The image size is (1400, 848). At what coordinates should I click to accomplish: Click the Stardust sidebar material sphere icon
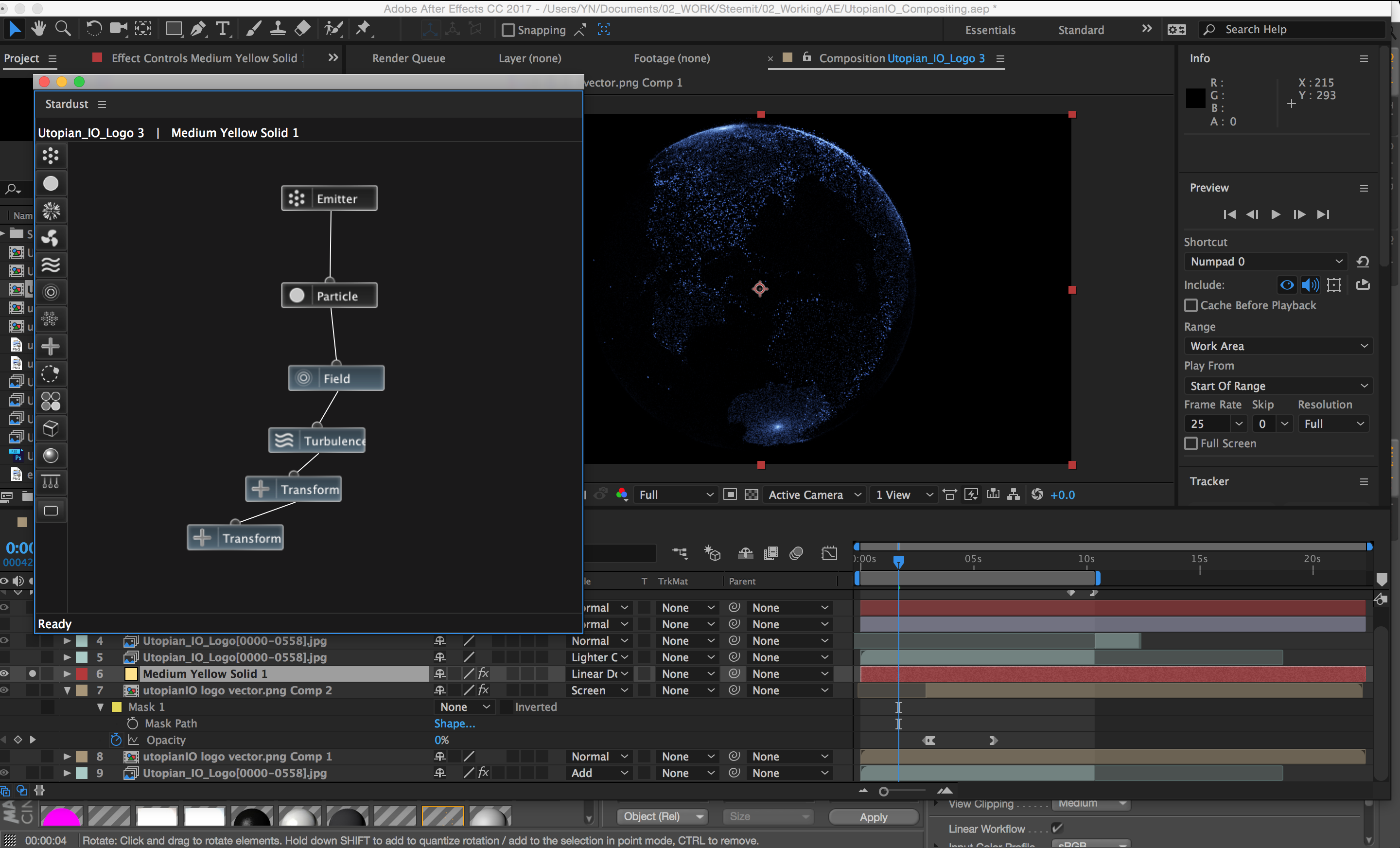(x=51, y=455)
